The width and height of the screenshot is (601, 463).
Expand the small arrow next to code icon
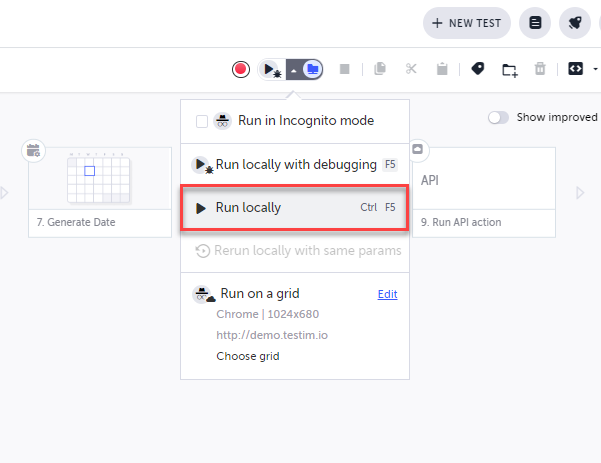(595, 69)
